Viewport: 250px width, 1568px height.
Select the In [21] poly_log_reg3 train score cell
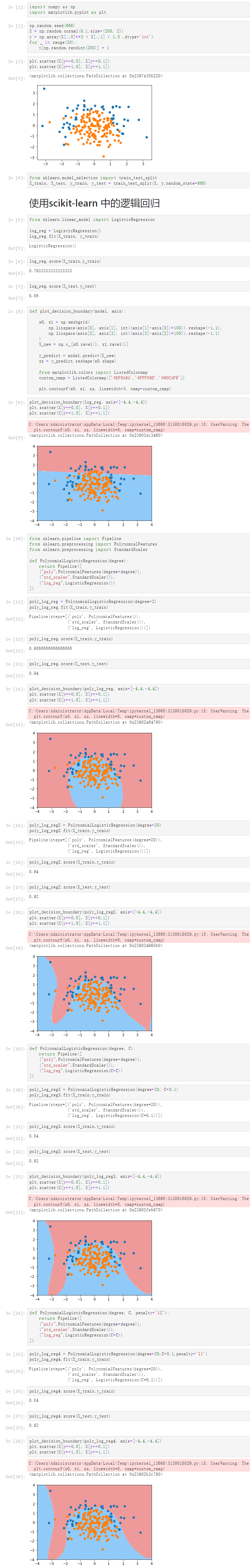(139, 1127)
